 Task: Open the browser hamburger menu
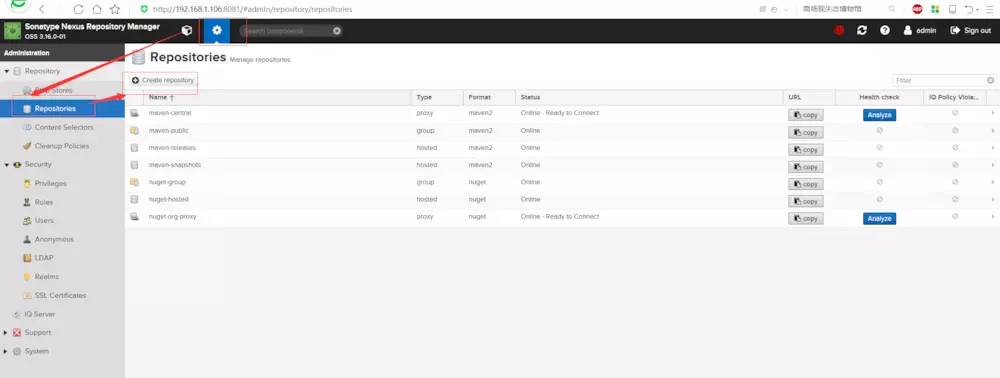click(990, 10)
